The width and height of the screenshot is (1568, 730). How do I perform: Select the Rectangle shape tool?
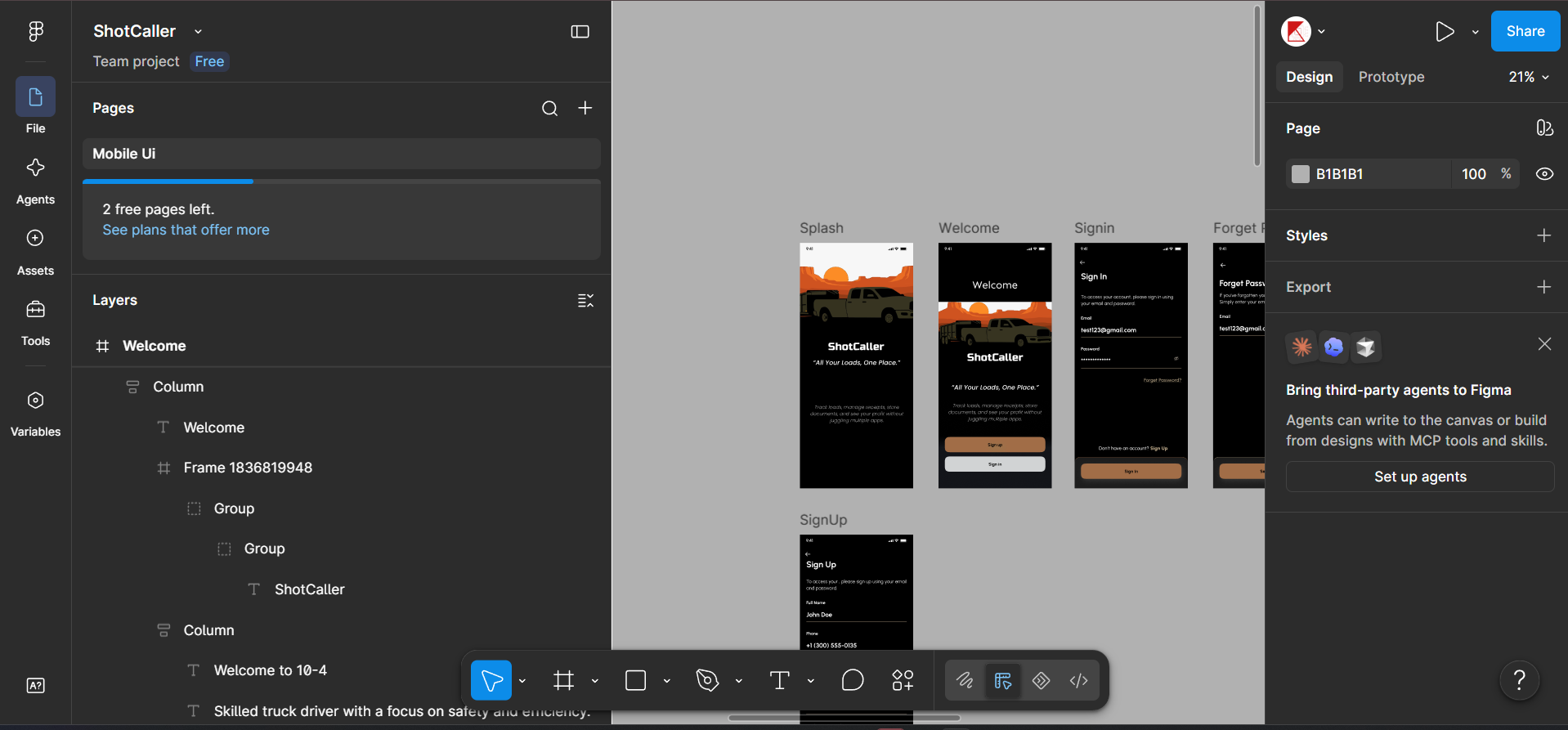coord(635,680)
